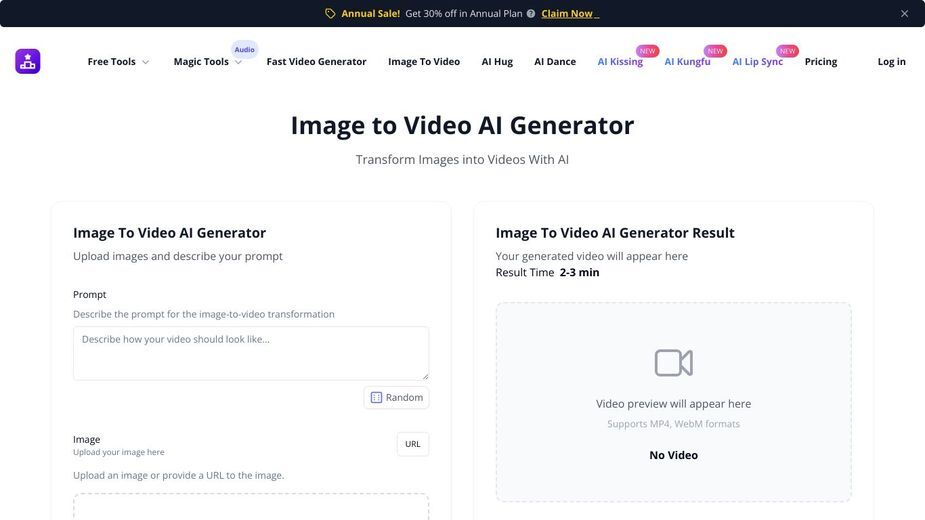Click the video camera placeholder icon

674,362
